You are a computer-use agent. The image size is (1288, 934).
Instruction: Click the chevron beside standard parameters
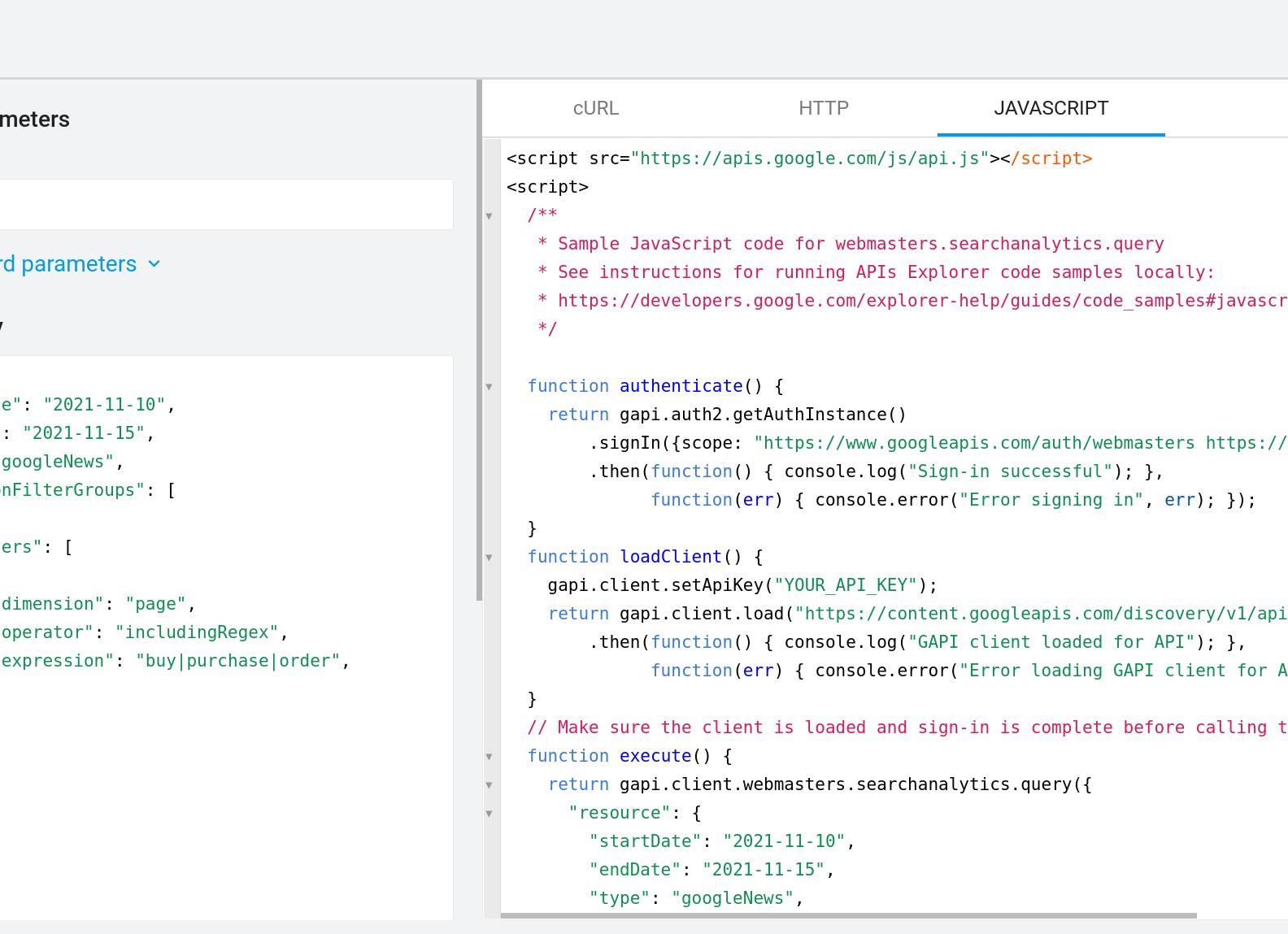coord(154,264)
